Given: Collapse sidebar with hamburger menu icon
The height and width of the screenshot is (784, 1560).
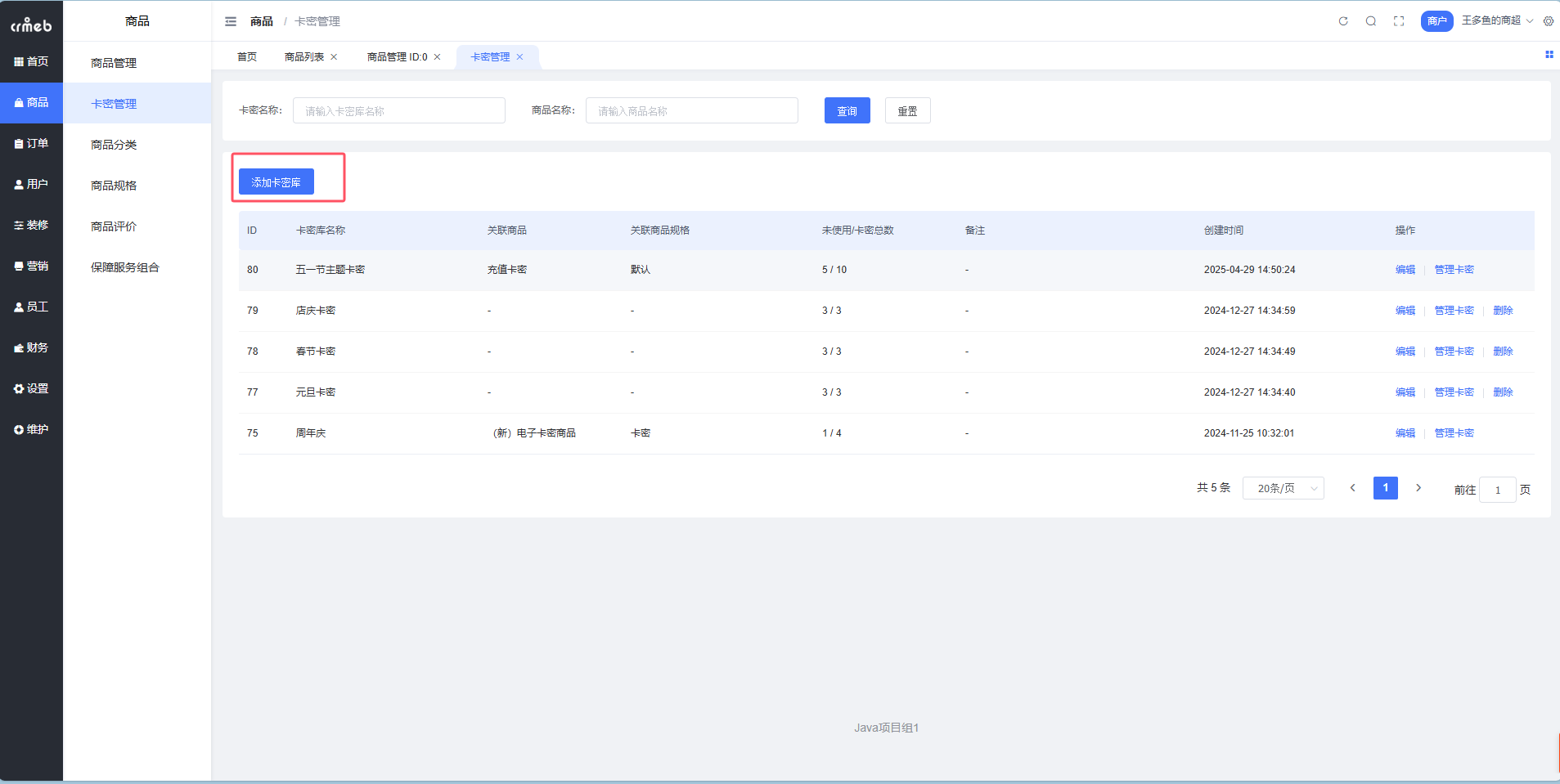Looking at the screenshot, I should tap(231, 21).
